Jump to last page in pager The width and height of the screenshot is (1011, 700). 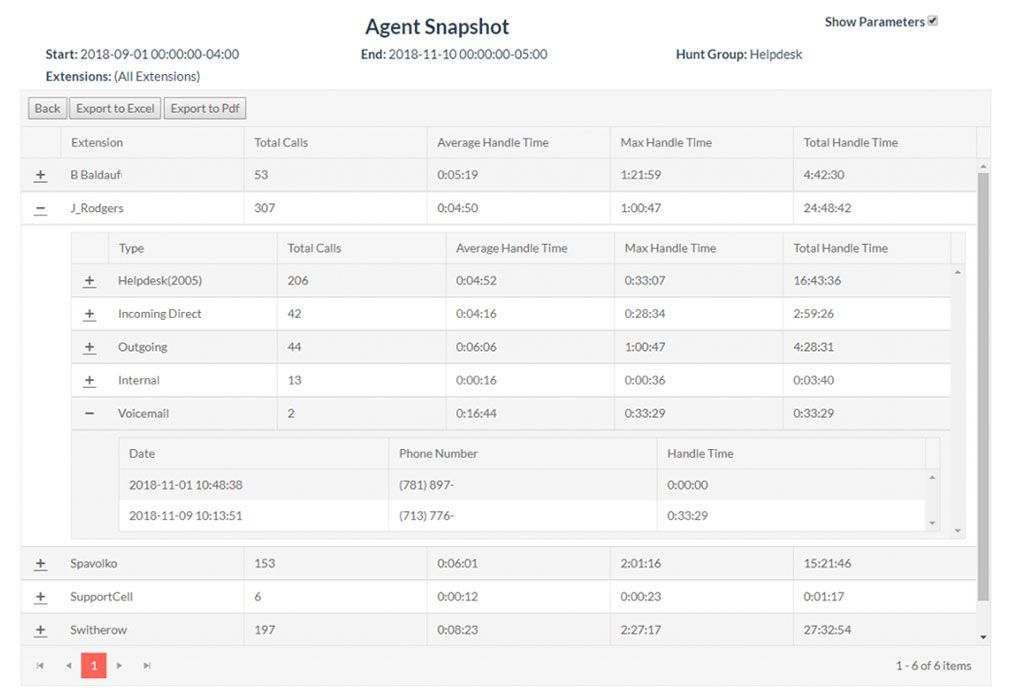(147, 665)
